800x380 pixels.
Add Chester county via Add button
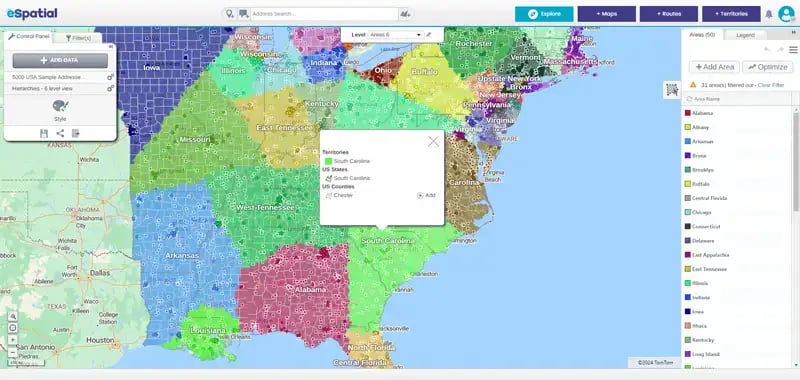click(x=426, y=195)
